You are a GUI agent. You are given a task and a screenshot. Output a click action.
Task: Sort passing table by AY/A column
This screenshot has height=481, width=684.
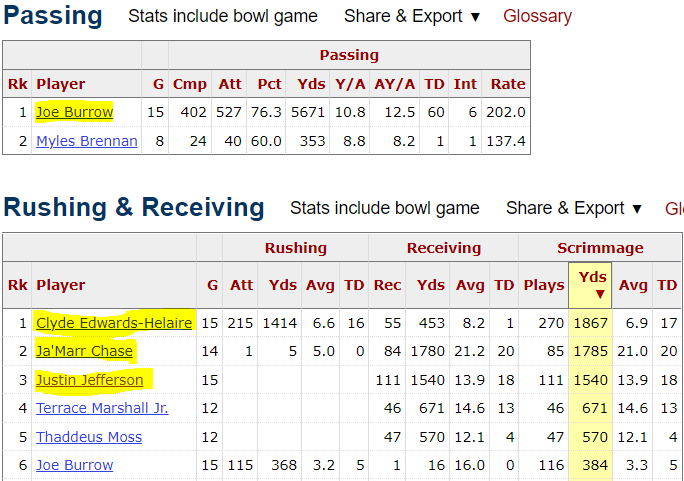[x=394, y=84]
